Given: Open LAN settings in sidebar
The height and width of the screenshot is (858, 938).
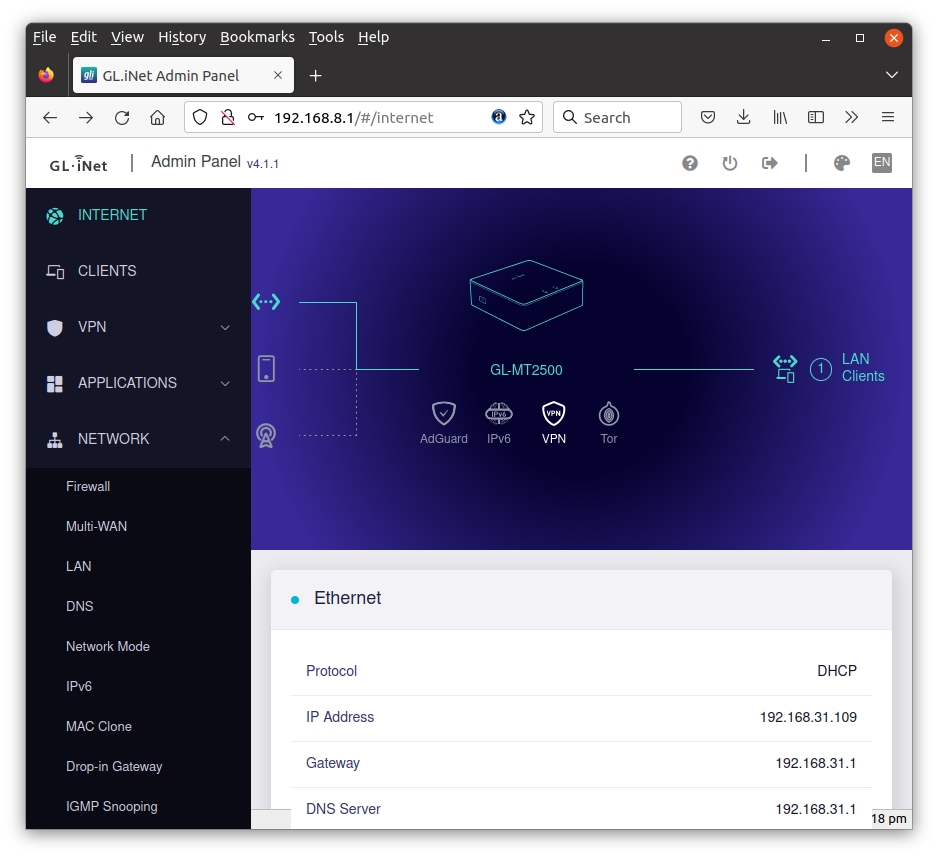Looking at the screenshot, I should click(x=78, y=567).
